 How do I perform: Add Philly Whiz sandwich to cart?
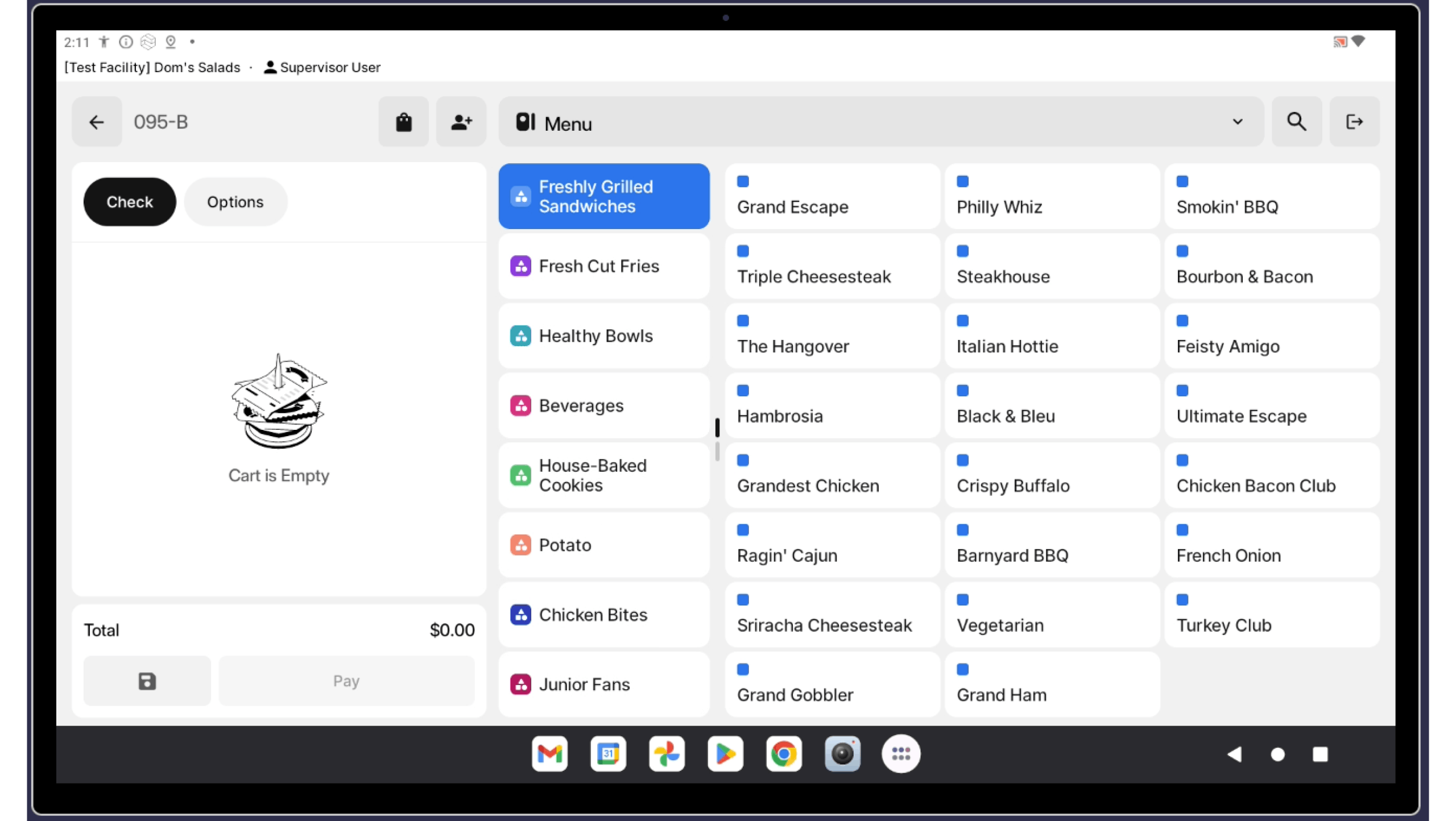1052,197
